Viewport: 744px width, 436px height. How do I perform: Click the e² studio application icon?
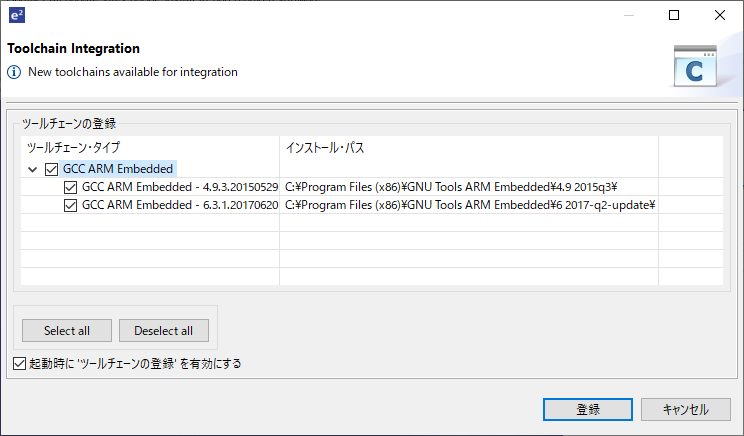[17, 15]
